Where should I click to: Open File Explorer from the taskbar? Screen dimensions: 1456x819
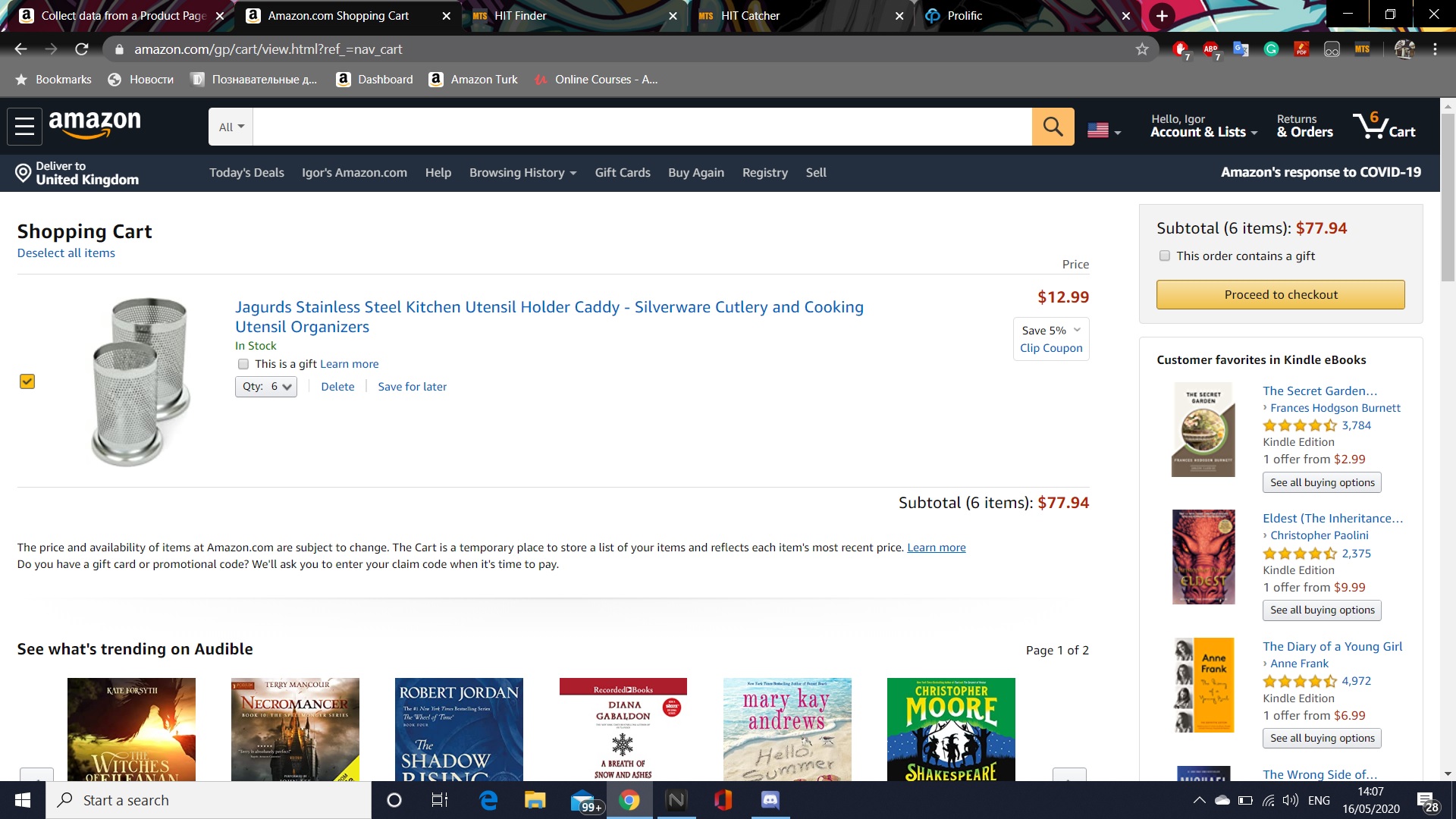[535, 800]
